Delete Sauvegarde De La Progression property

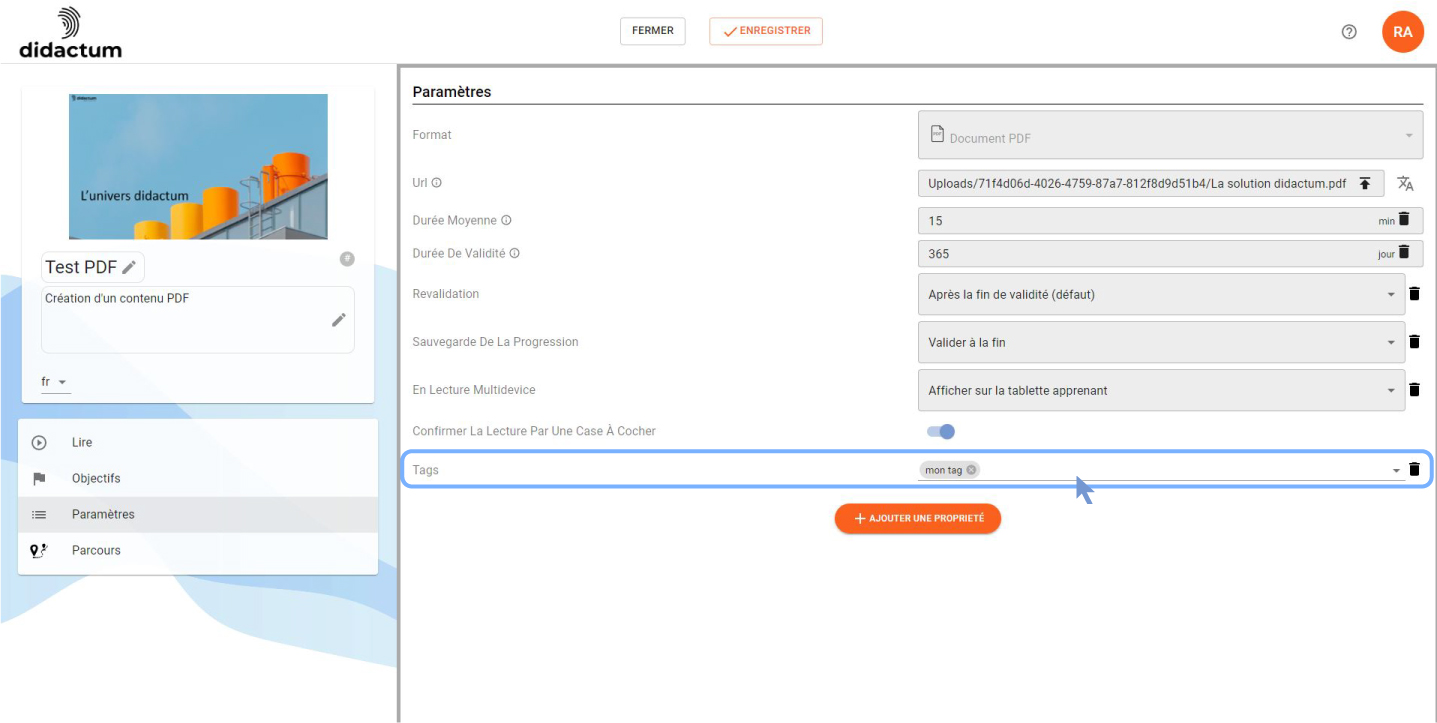[1414, 342]
